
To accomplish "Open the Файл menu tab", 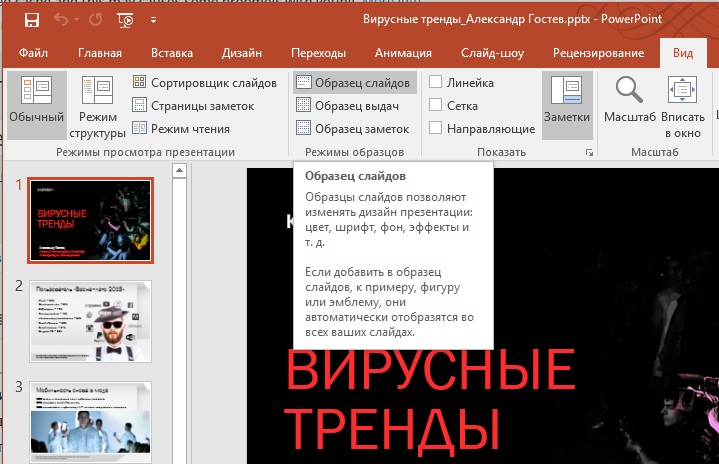I will pyautogui.click(x=34, y=53).
